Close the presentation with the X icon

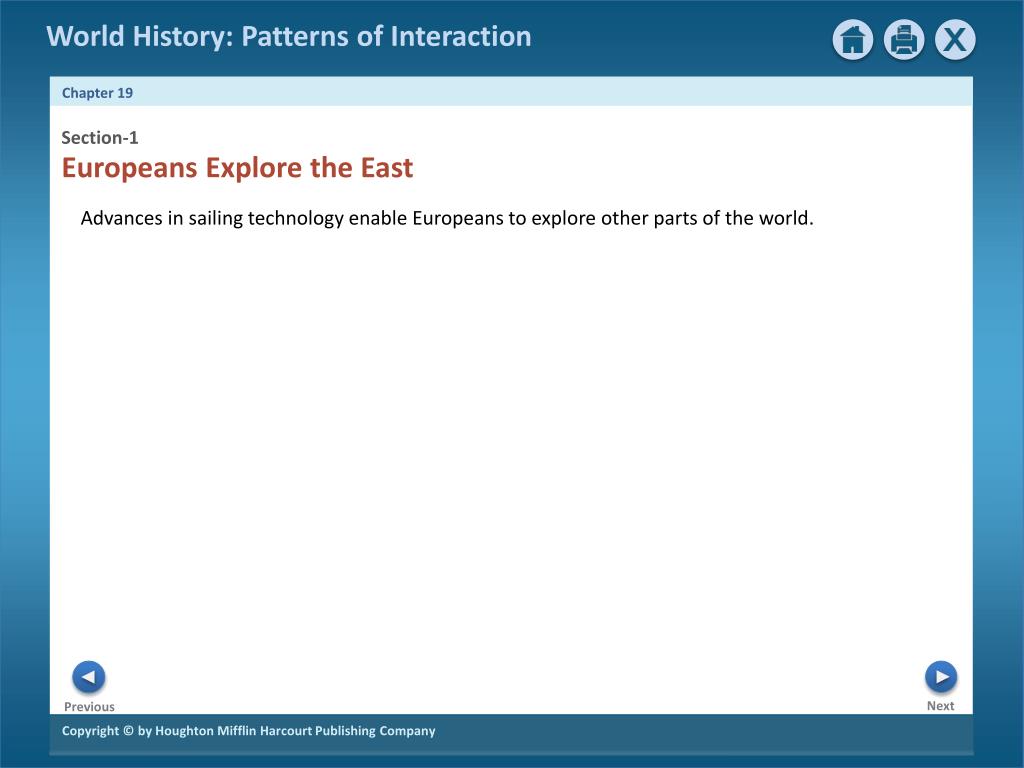pos(955,40)
